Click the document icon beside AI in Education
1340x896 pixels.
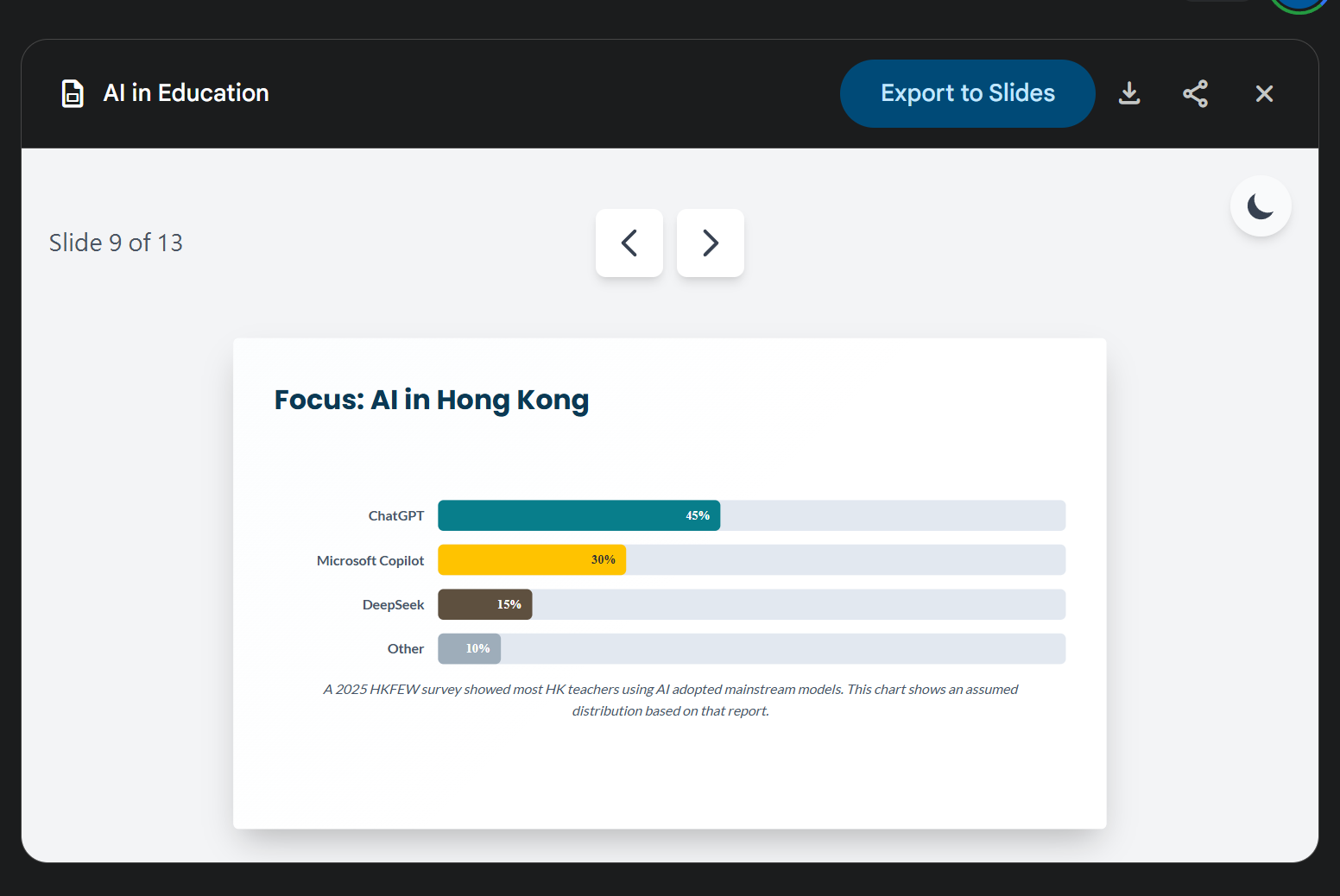73,93
